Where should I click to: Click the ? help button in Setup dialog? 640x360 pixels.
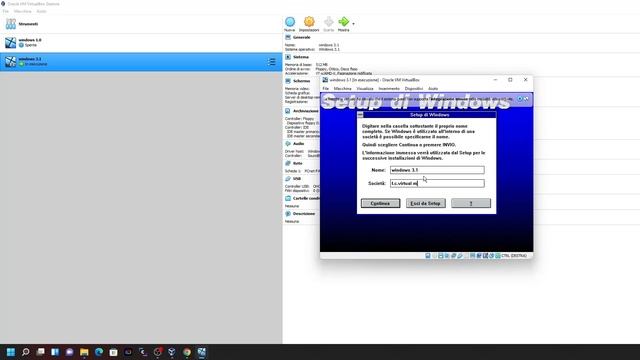[471, 203]
